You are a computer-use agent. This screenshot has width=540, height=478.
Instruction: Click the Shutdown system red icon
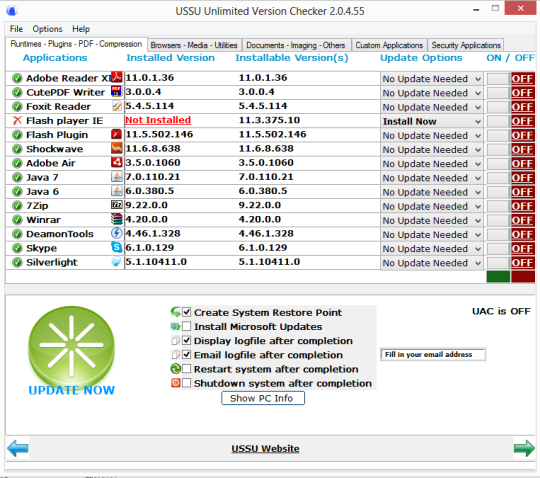click(x=176, y=383)
